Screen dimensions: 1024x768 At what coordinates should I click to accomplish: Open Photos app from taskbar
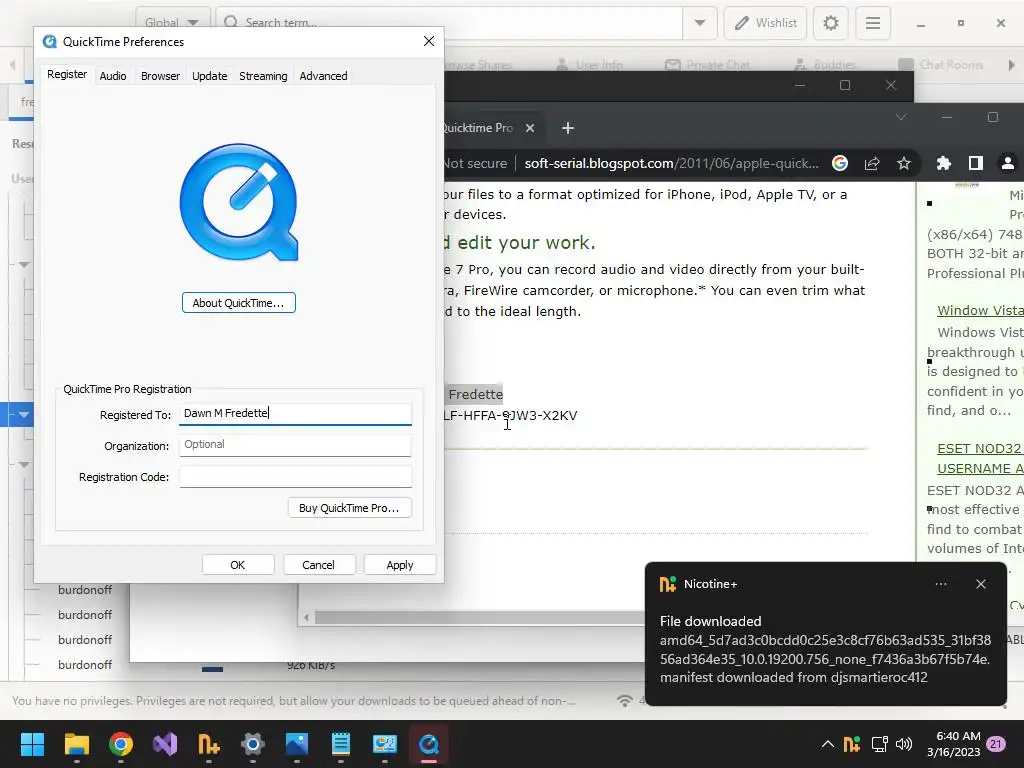[296, 744]
